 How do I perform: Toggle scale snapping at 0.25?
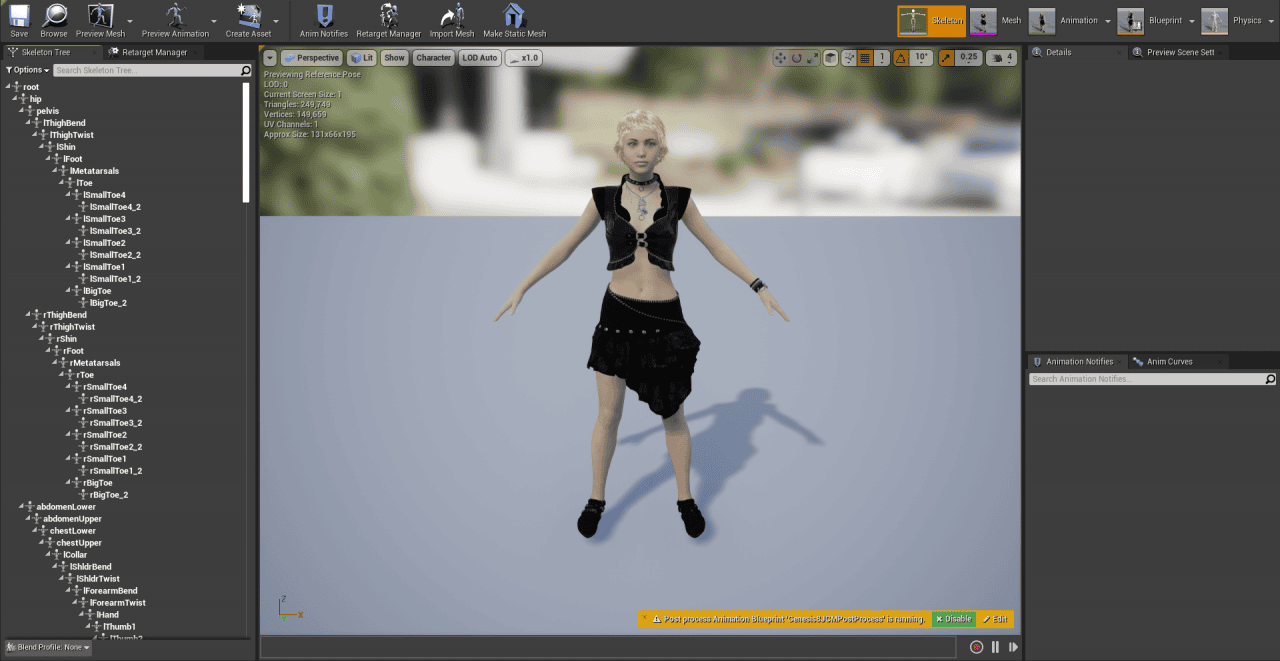pyautogui.click(x=944, y=58)
